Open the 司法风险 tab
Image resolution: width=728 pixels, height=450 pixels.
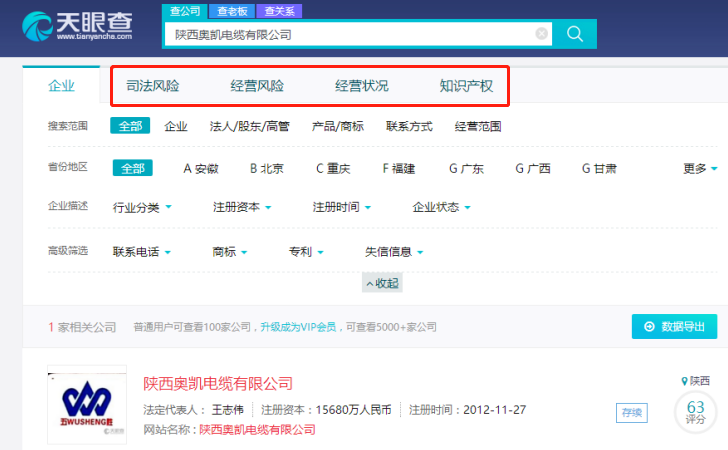pos(153,86)
